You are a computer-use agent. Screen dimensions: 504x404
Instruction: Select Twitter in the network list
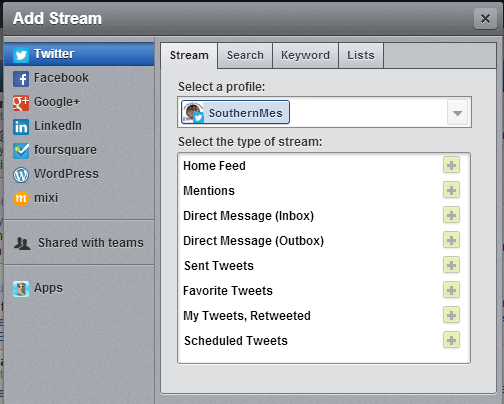[79, 54]
